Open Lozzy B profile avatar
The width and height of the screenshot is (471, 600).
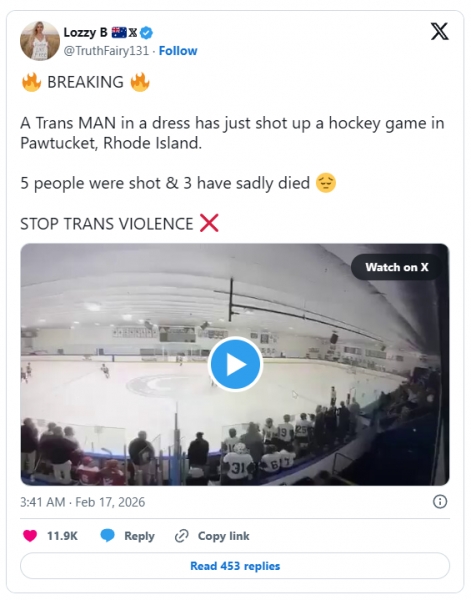pos(40,41)
